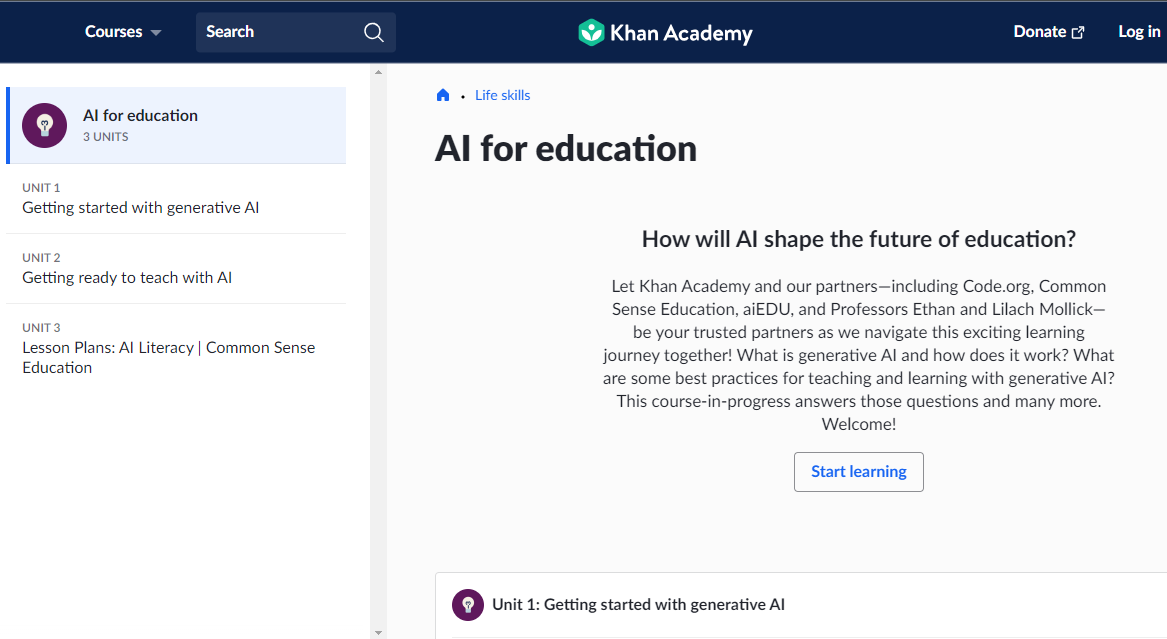
Task: Click the AI for education lightbulb icon in the sidebar
Action: pos(45,125)
